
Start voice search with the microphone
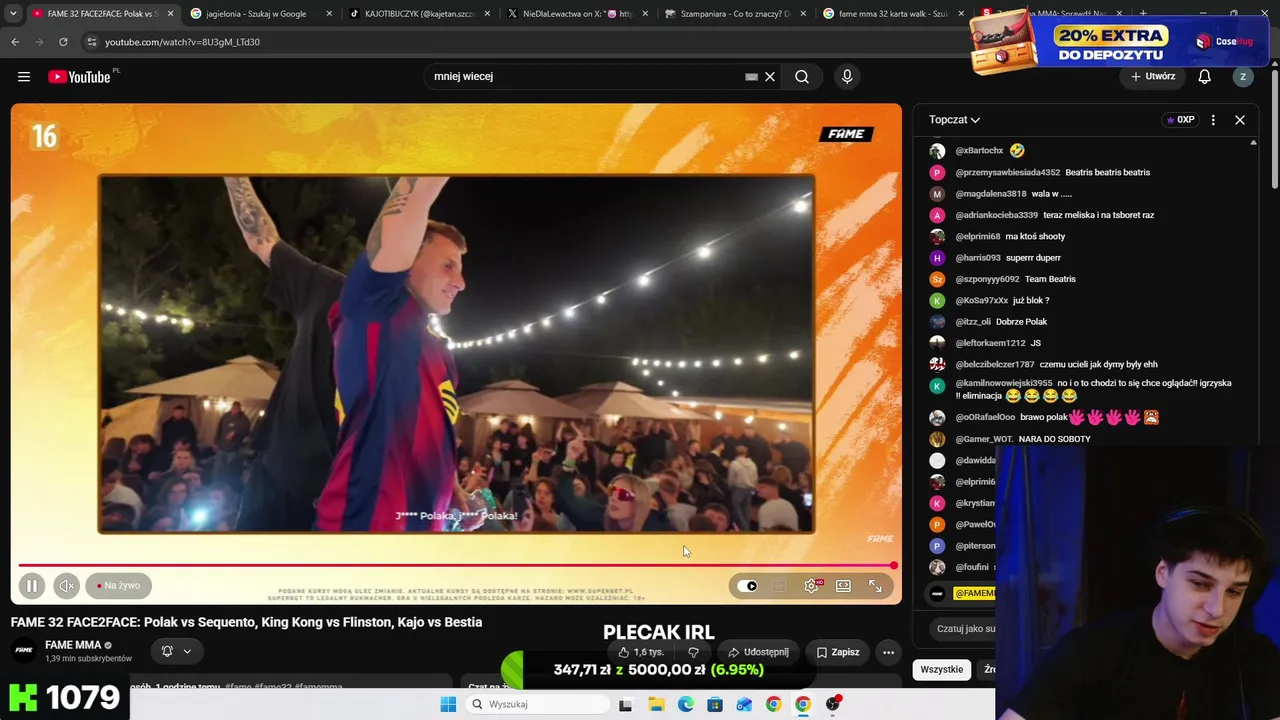847,77
